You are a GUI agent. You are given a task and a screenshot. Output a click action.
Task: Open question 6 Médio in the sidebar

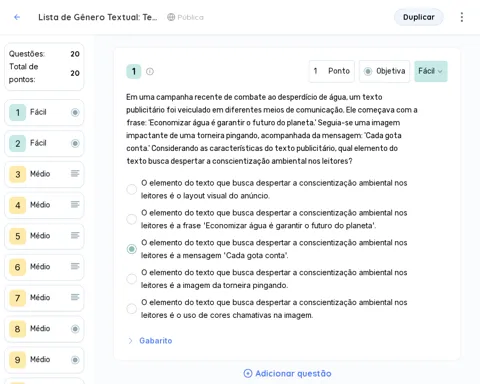pos(44,267)
